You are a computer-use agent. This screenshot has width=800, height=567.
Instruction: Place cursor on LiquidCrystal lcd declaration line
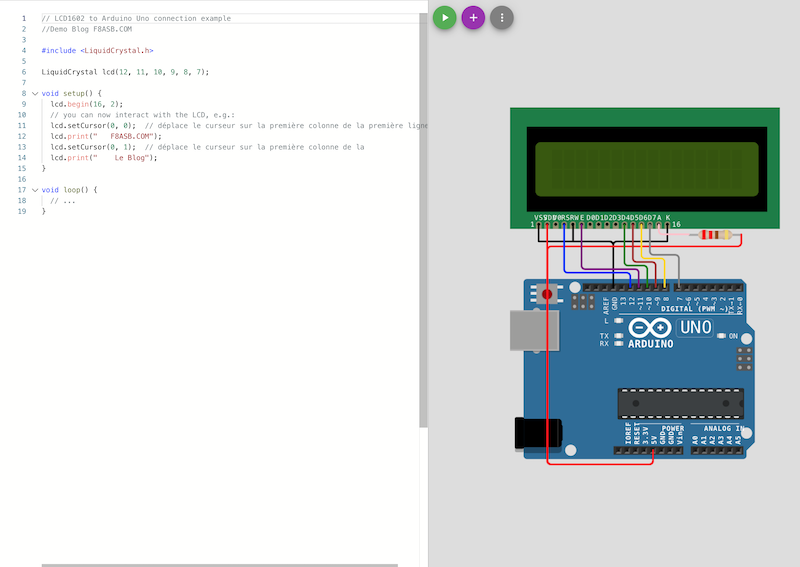[125, 72]
